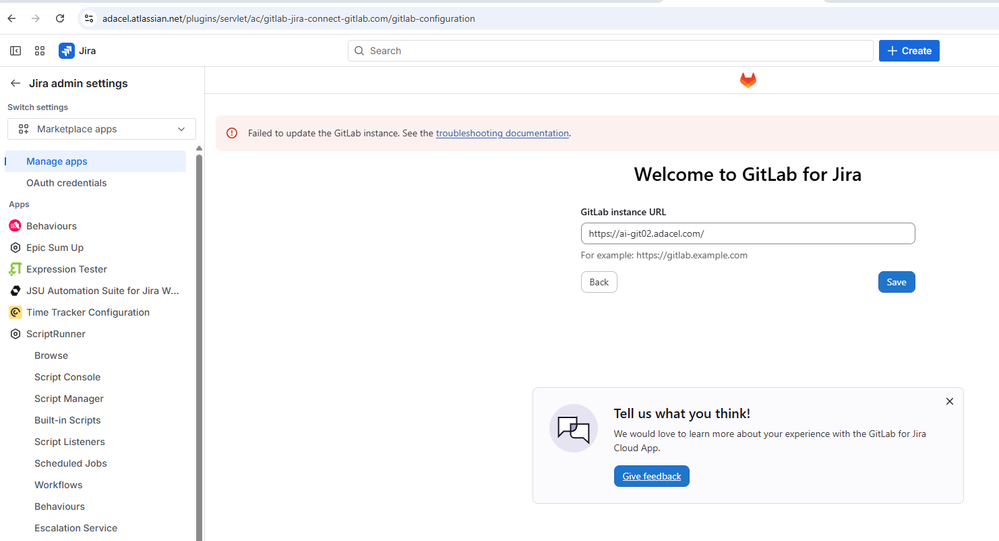Save the GitLab instance URL
The height and width of the screenshot is (541, 999).
896,282
